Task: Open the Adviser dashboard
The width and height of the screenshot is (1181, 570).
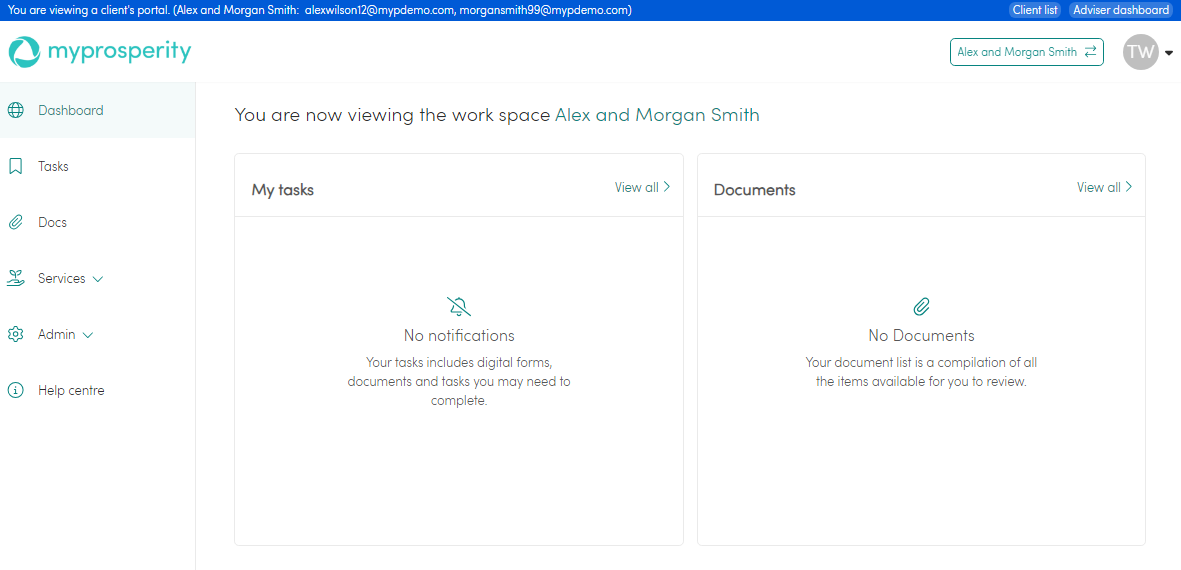Action: tap(1120, 10)
